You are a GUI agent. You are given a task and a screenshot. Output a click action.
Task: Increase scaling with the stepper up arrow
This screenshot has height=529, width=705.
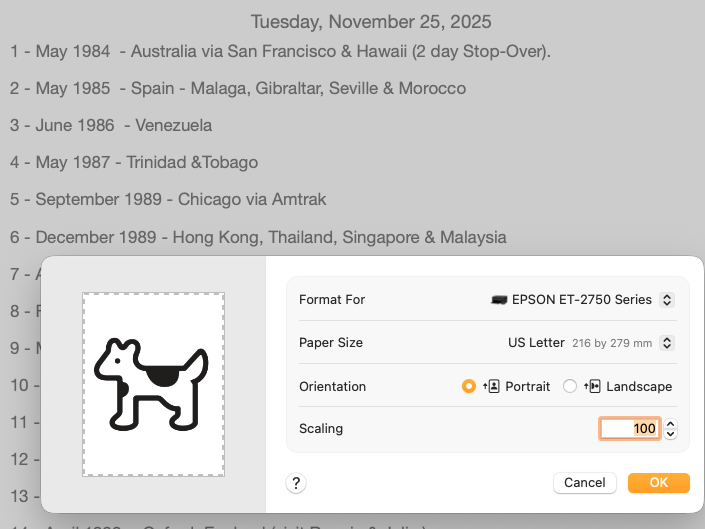click(x=670, y=424)
